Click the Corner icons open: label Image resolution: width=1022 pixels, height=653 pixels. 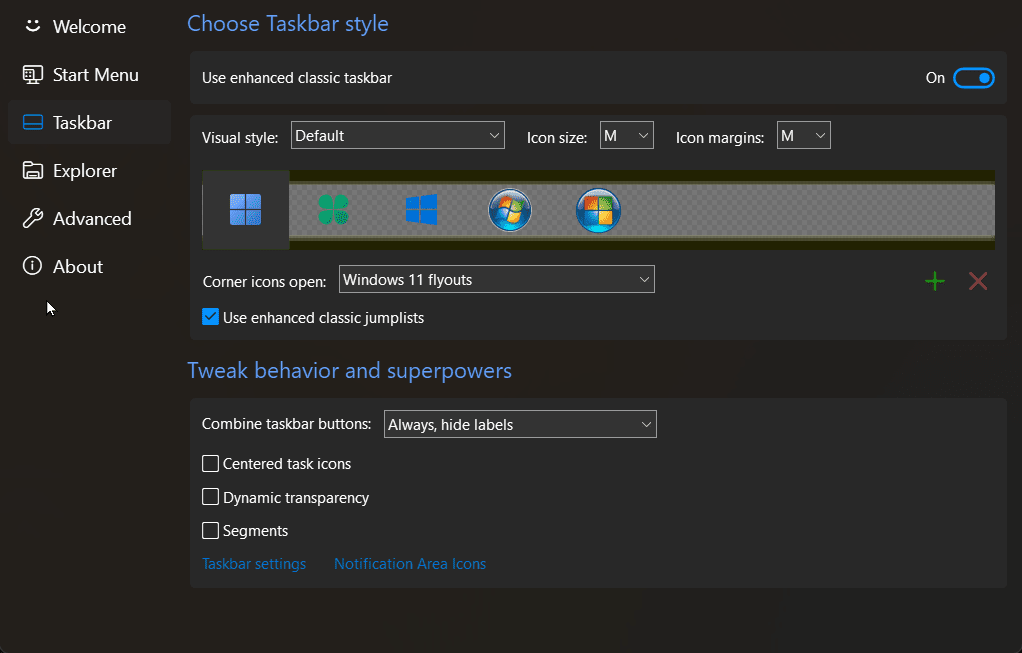265,282
